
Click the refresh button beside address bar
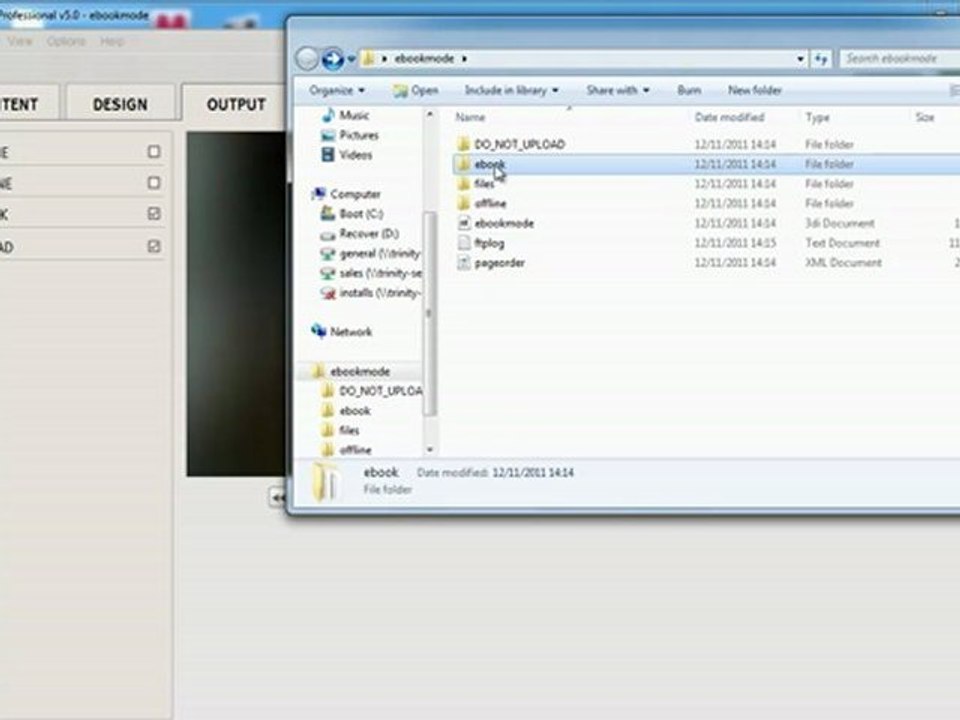click(x=821, y=59)
